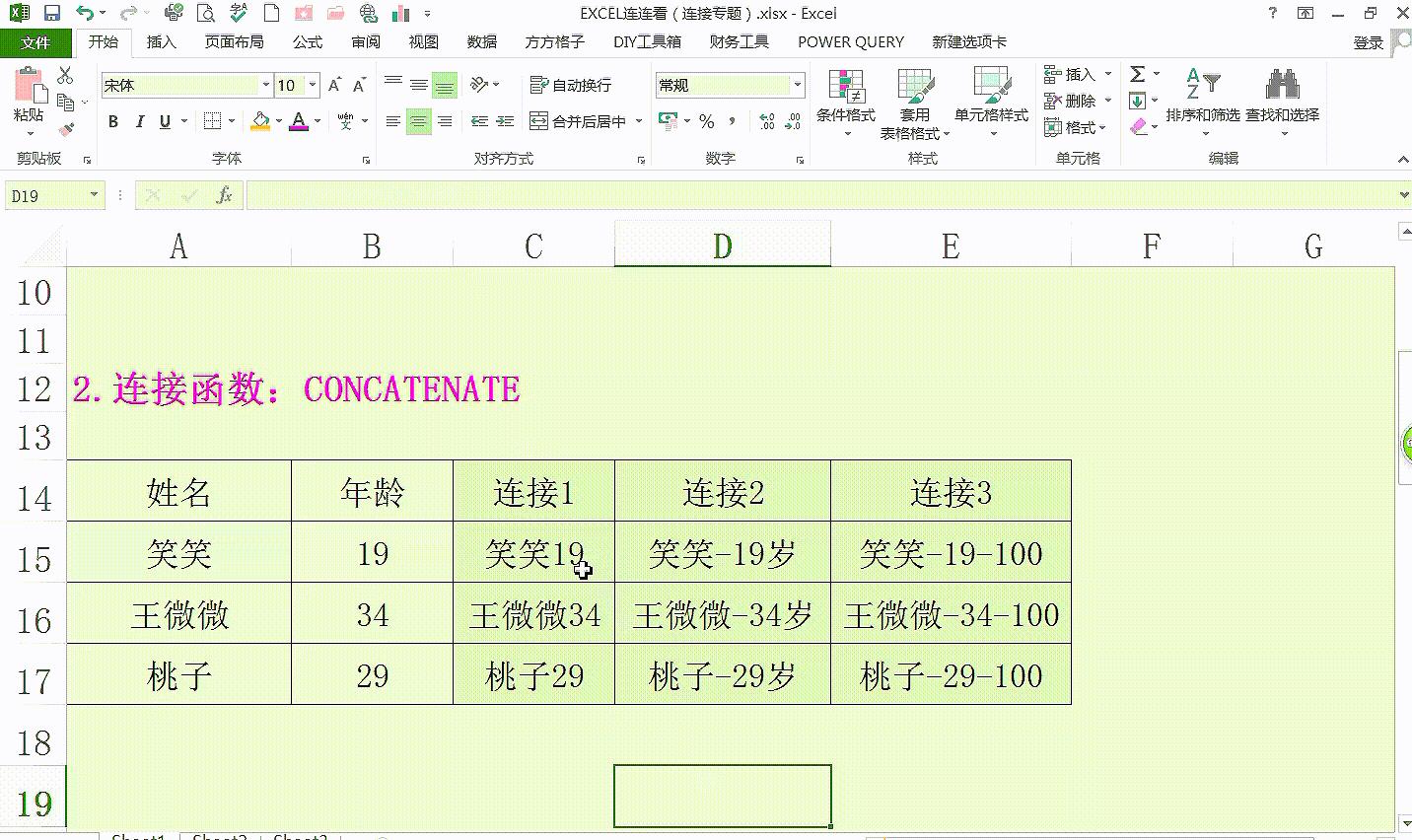
Task: Open the POWER QUERY ribbon tab
Action: pyautogui.click(x=850, y=41)
